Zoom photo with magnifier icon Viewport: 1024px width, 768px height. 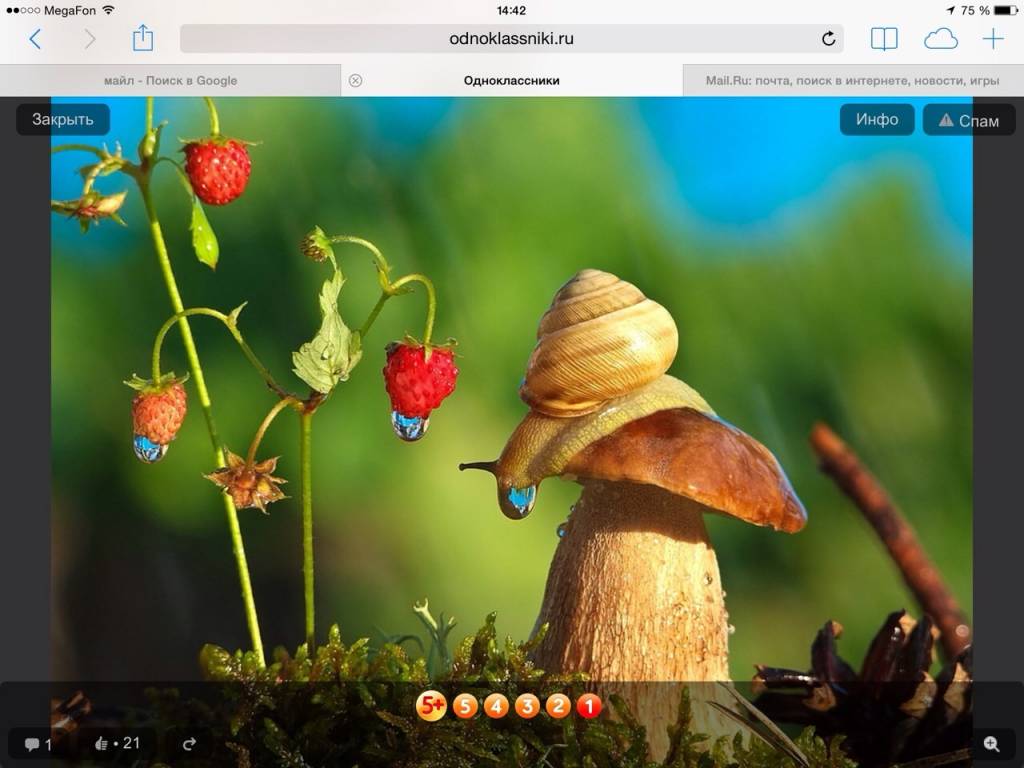(991, 743)
